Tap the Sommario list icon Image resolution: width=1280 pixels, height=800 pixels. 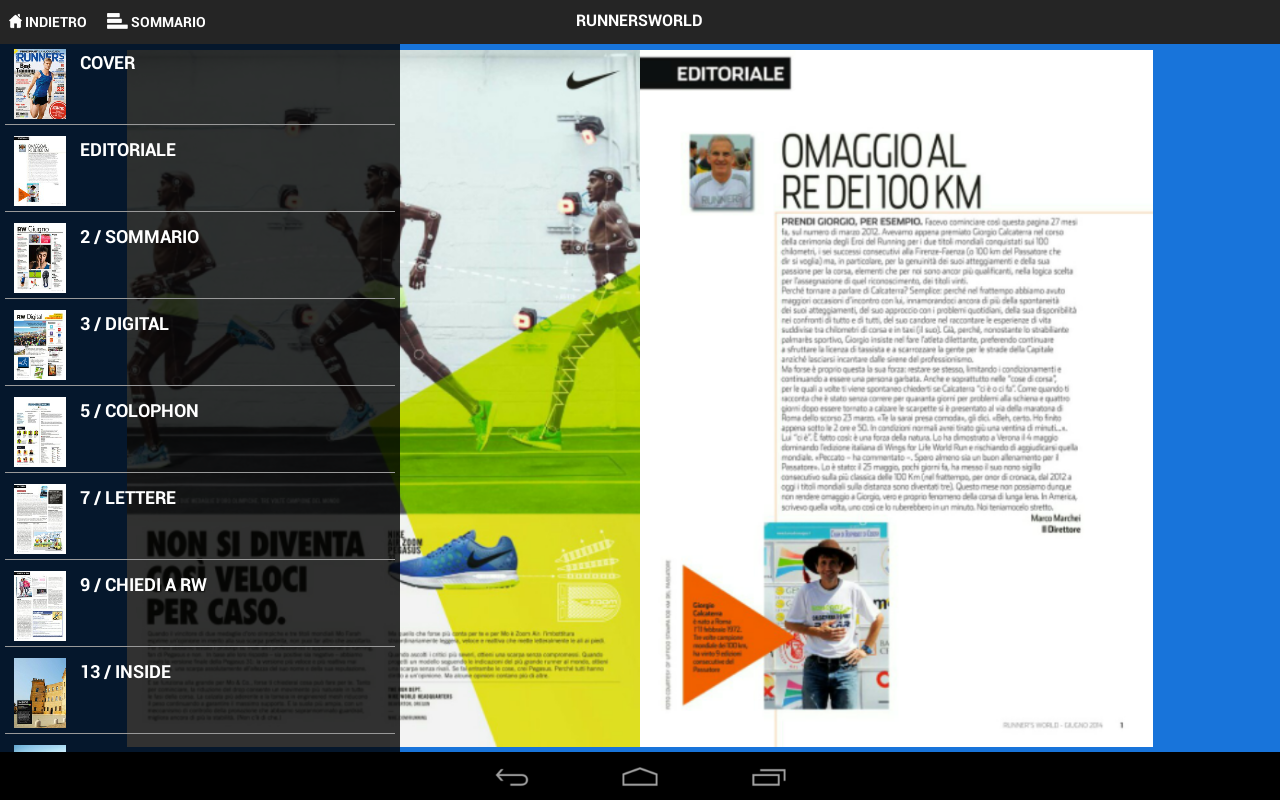click(x=117, y=21)
